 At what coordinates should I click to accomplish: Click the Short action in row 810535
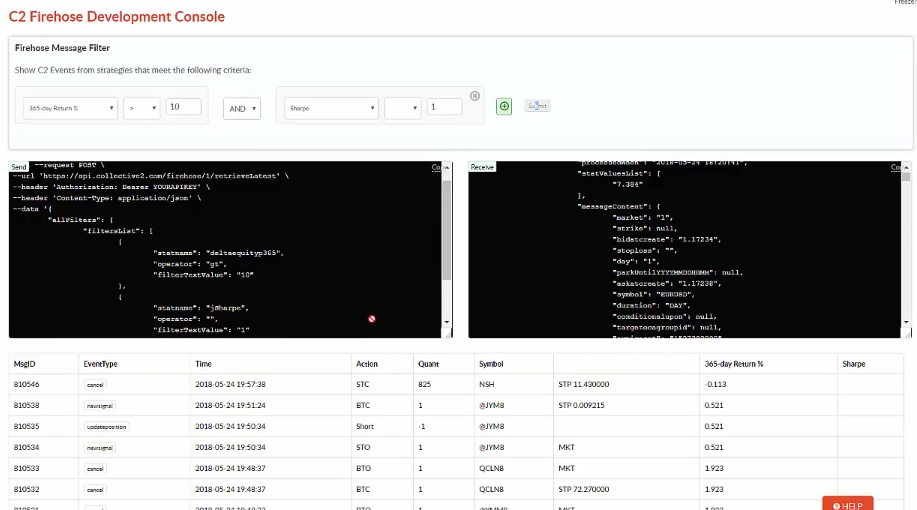365,426
